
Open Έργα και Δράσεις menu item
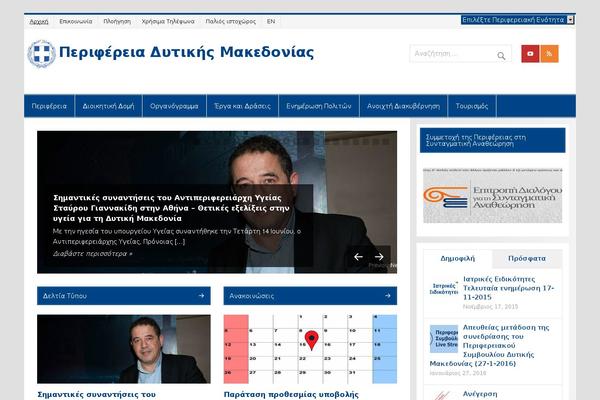tap(243, 106)
